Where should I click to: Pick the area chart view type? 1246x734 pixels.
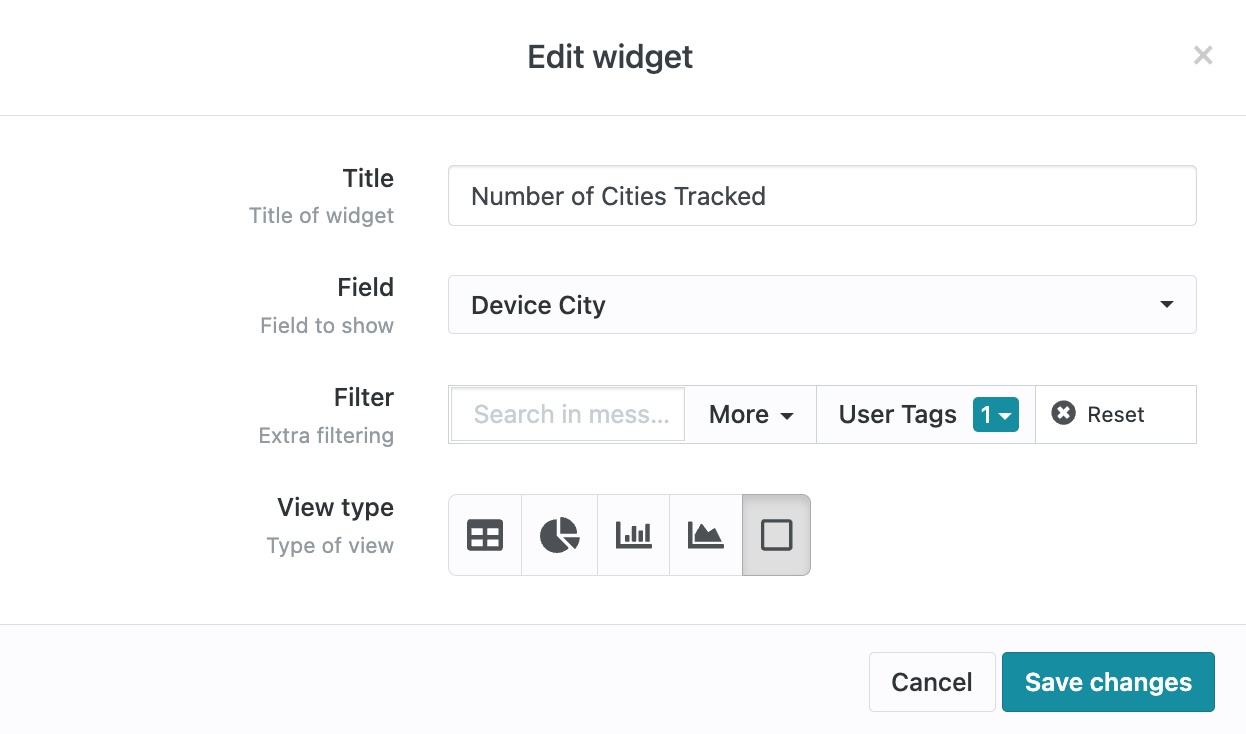tap(705, 535)
